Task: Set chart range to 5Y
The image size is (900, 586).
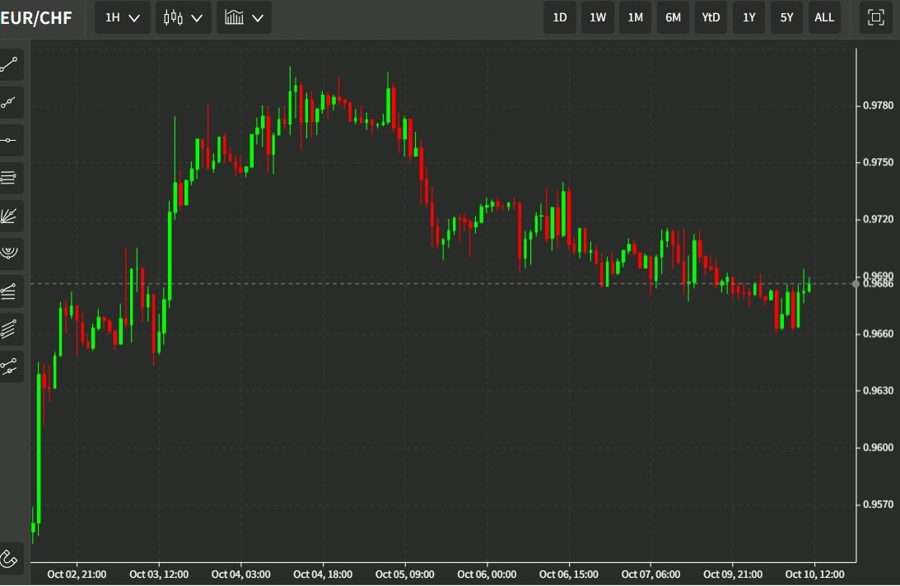Action: (x=786, y=18)
